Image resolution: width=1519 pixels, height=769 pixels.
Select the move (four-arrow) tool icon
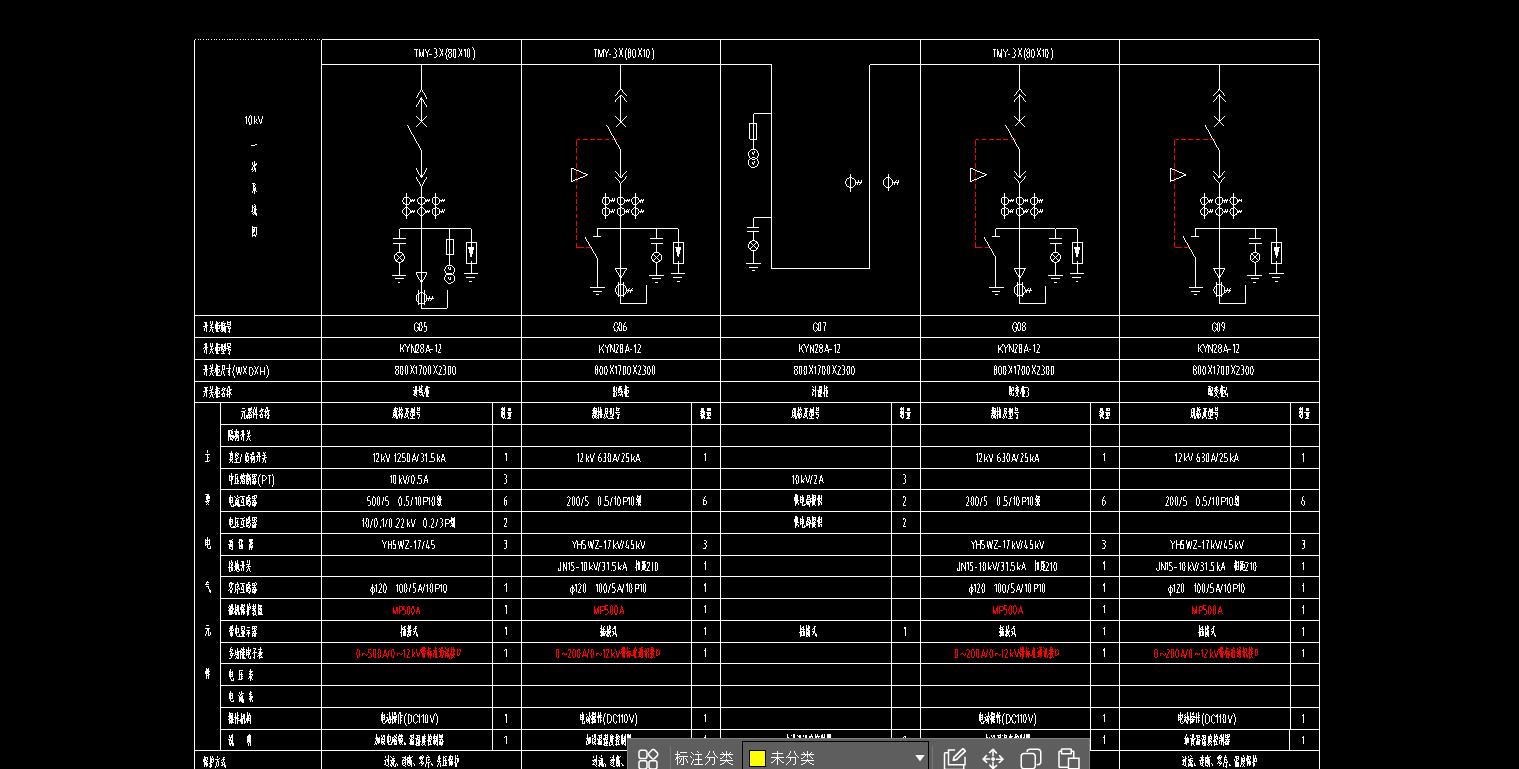tap(992, 759)
